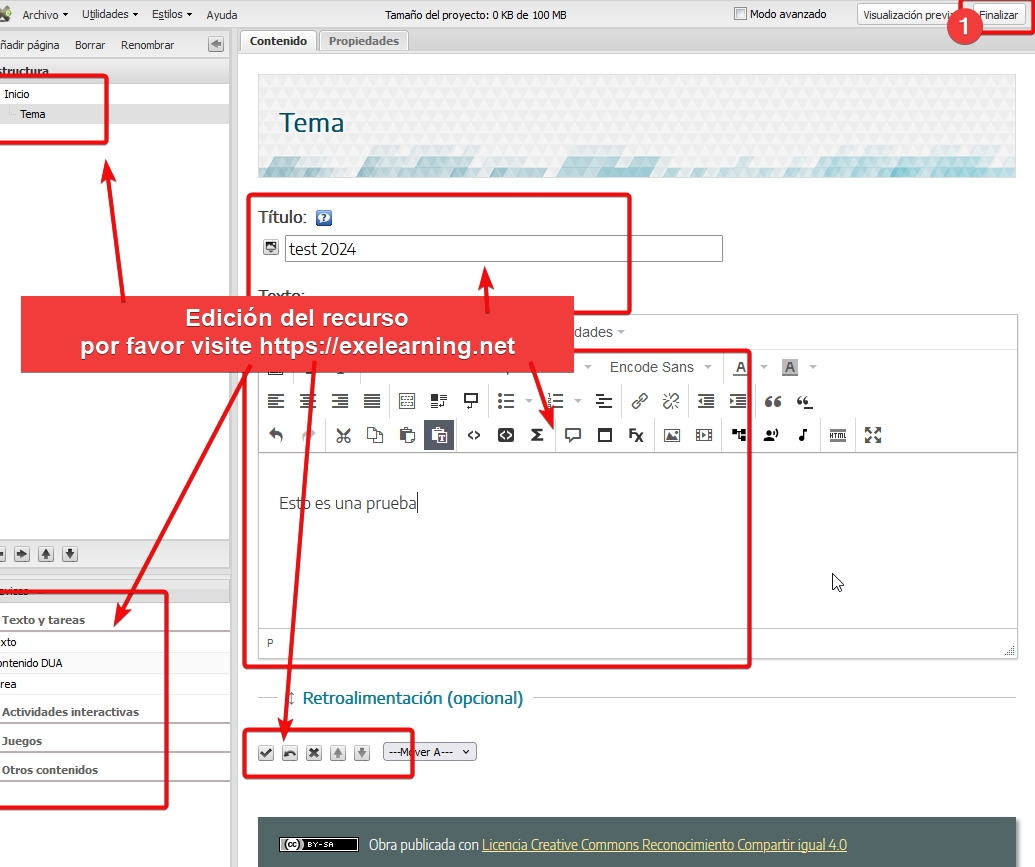Image resolution: width=1035 pixels, height=867 pixels.
Task: Toggle fullscreen editor mode icon
Action: coord(873,435)
